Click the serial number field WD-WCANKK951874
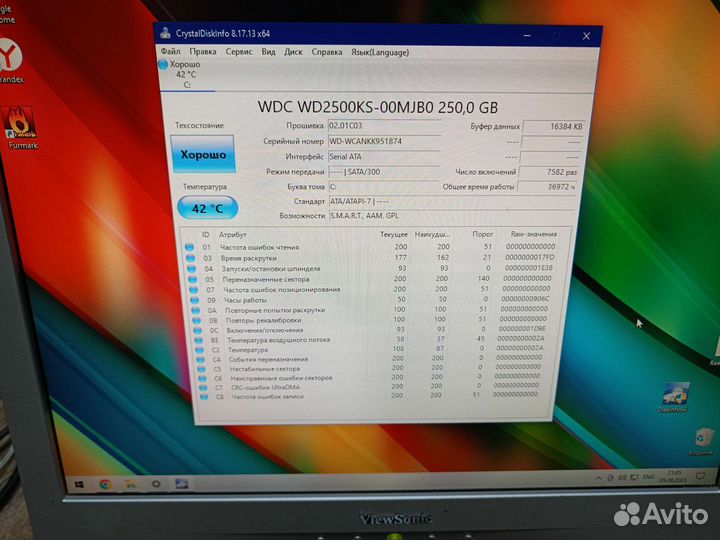Viewport: 720px width, 540px height. (384, 141)
